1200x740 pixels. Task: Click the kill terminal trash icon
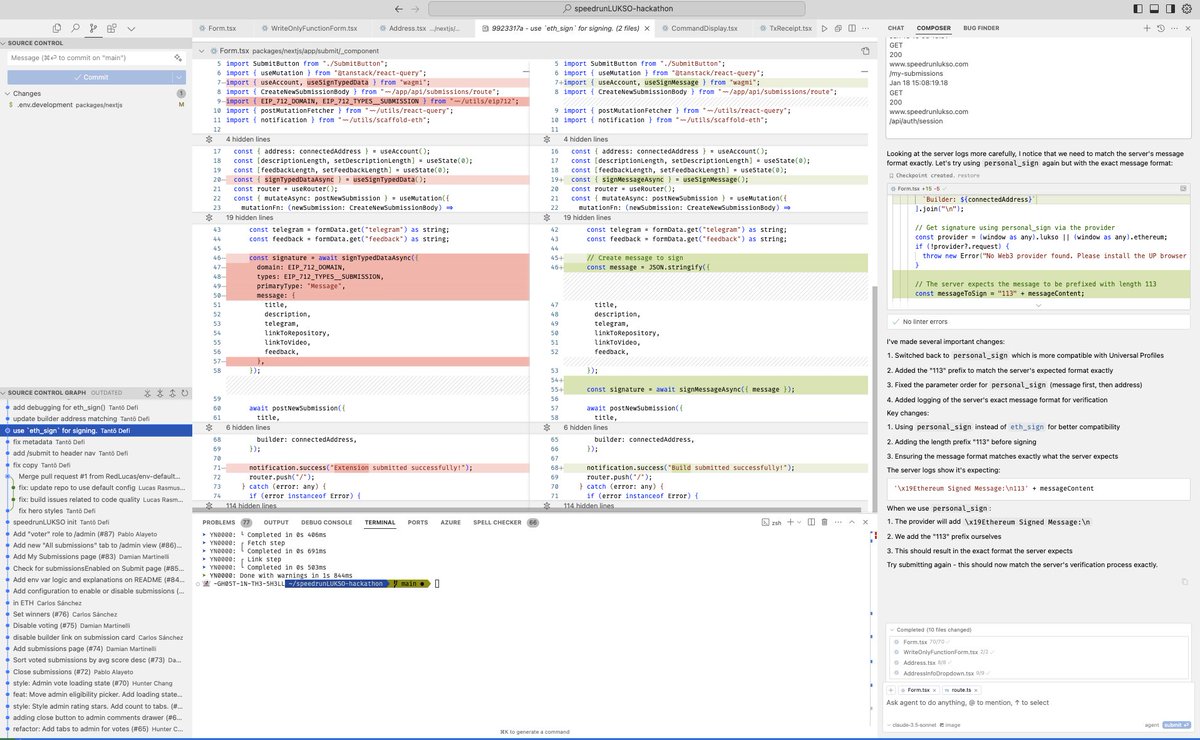click(826, 522)
